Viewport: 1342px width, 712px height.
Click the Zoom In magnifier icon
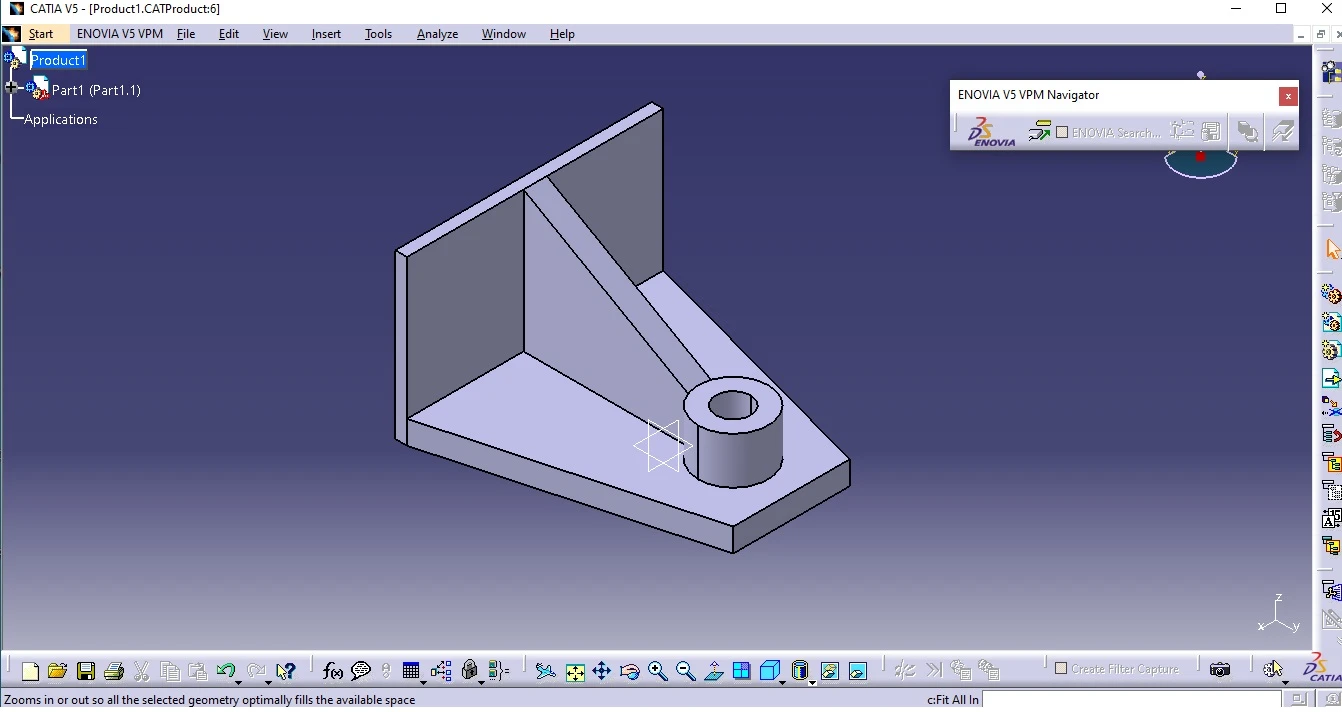(x=657, y=671)
